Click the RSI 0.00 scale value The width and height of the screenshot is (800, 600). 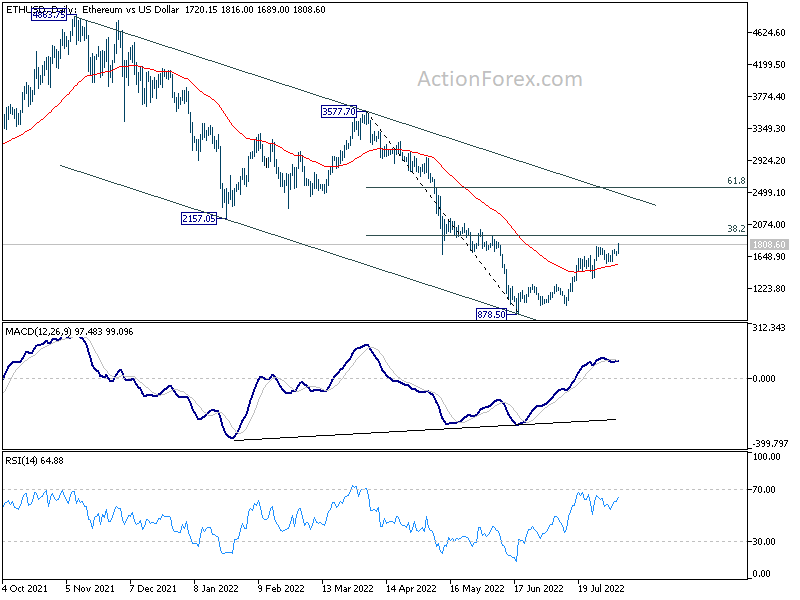762,574
